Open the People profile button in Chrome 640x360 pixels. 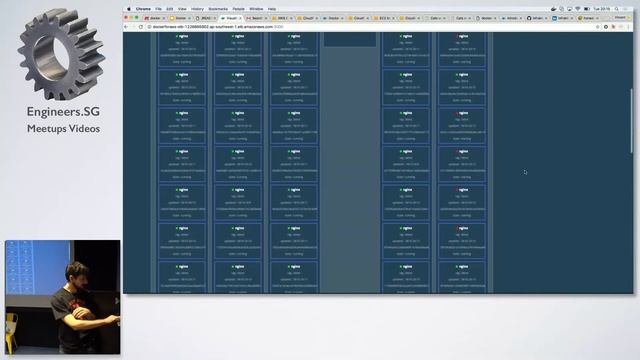pyautogui.click(x=620, y=18)
